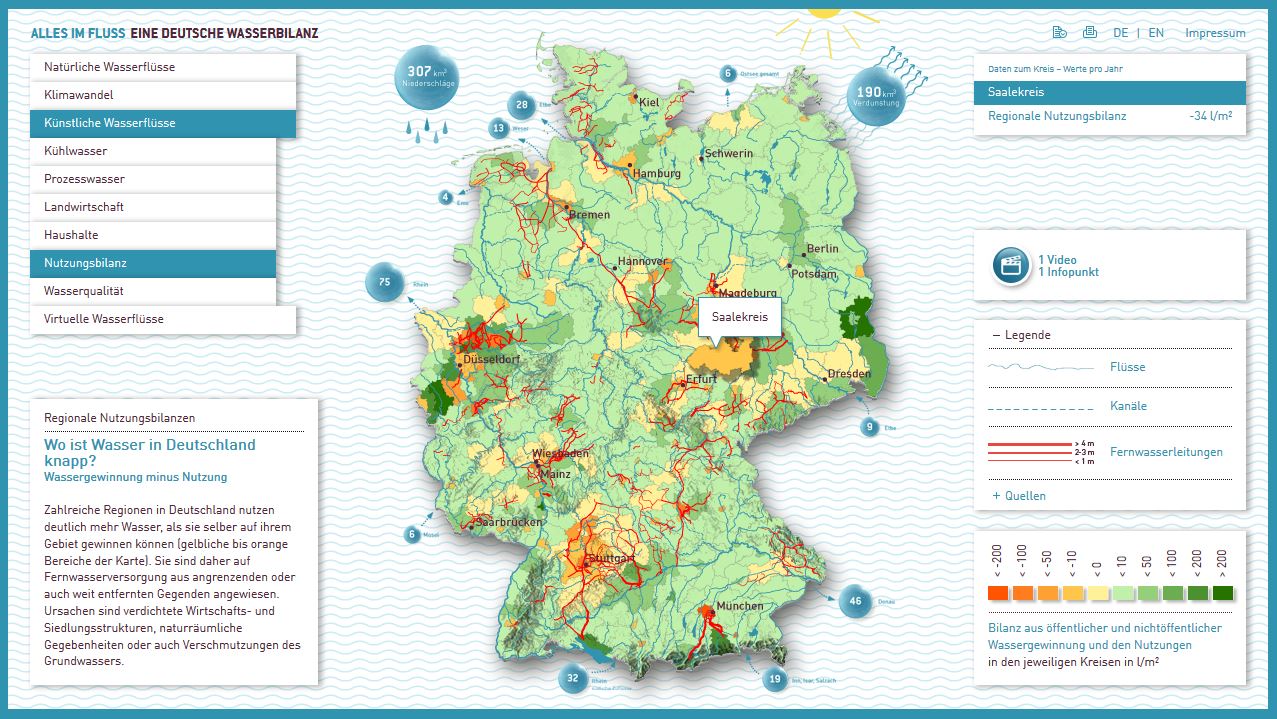Click the 307 km³ Niederschläge bubble
This screenshot has width=1277, height=719.
[428, 75]
